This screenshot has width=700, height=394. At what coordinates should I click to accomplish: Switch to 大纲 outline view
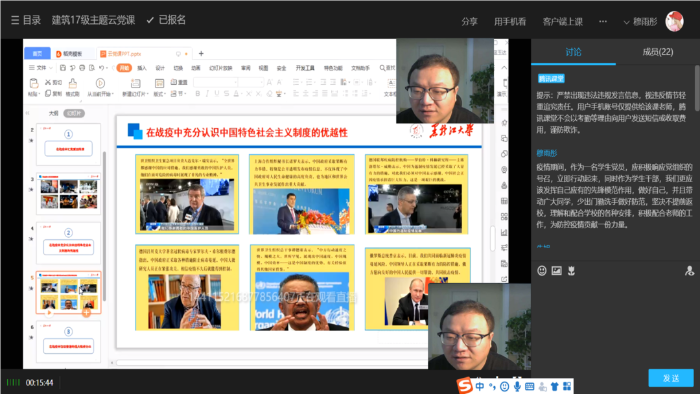pos(54,113)
